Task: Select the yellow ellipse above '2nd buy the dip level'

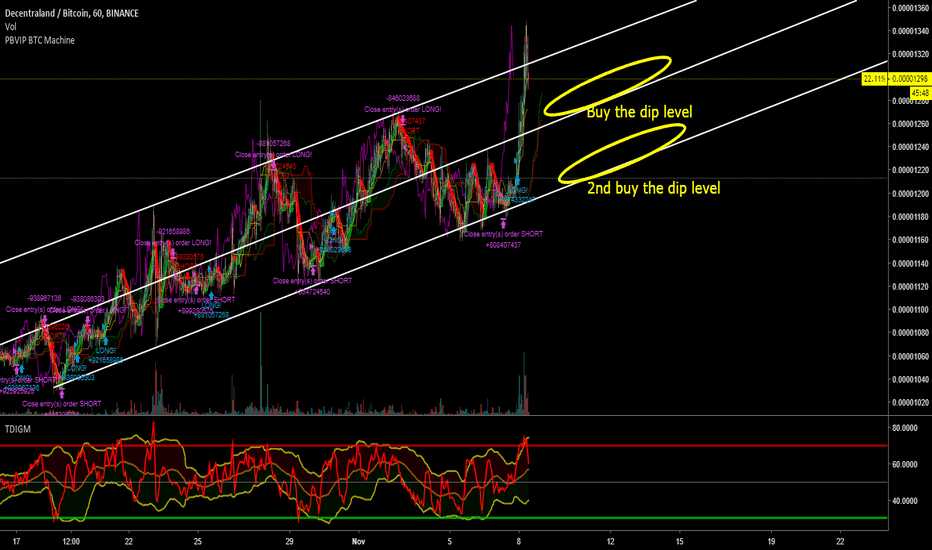Action: coord(622,153)
